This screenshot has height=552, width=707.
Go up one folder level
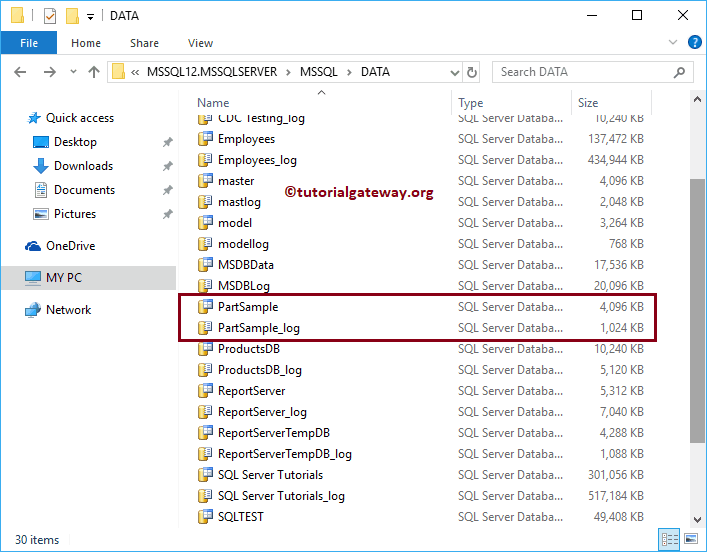coord(94,72)
